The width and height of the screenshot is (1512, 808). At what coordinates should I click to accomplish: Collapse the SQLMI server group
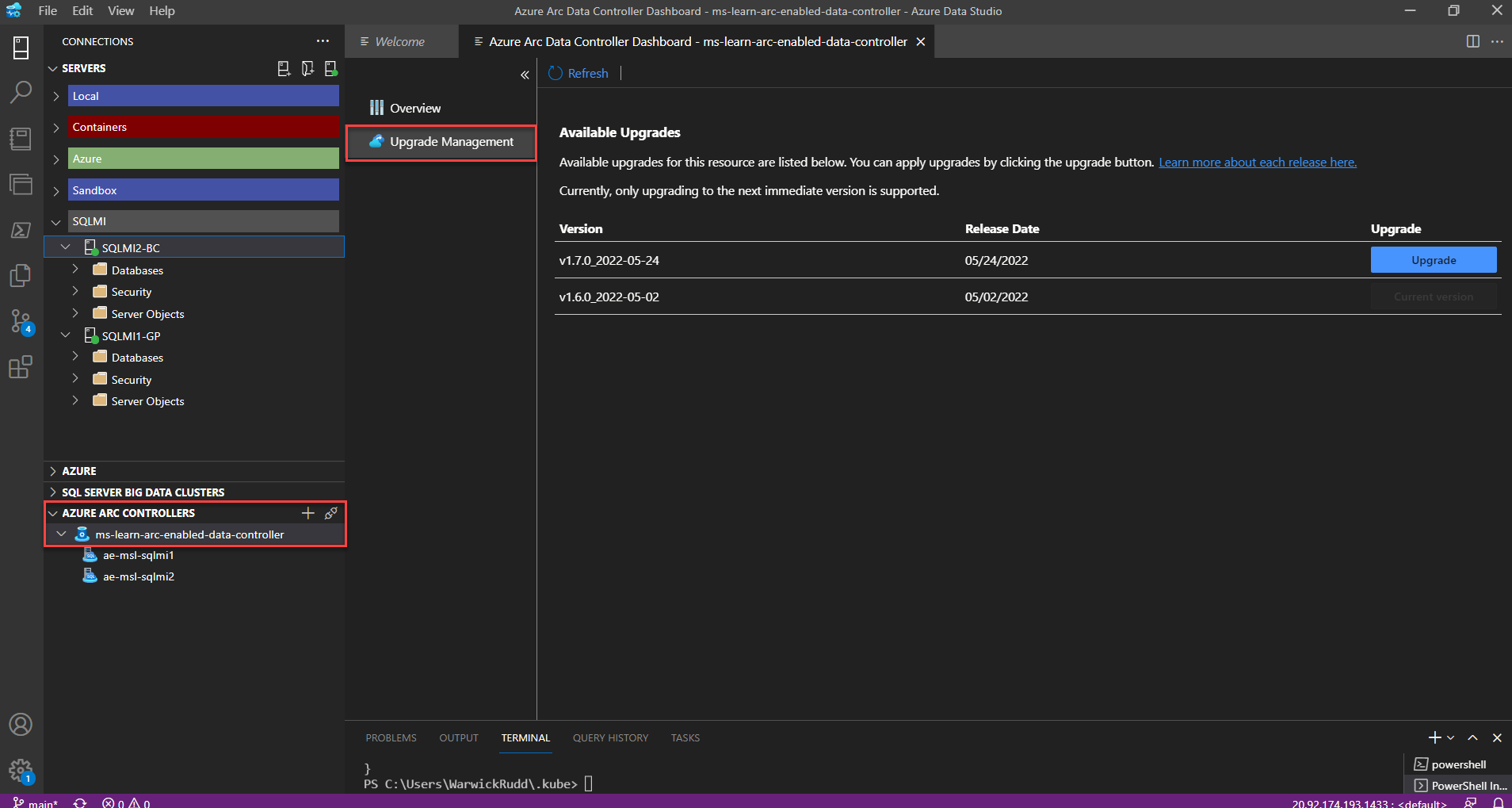click(56, 221)
